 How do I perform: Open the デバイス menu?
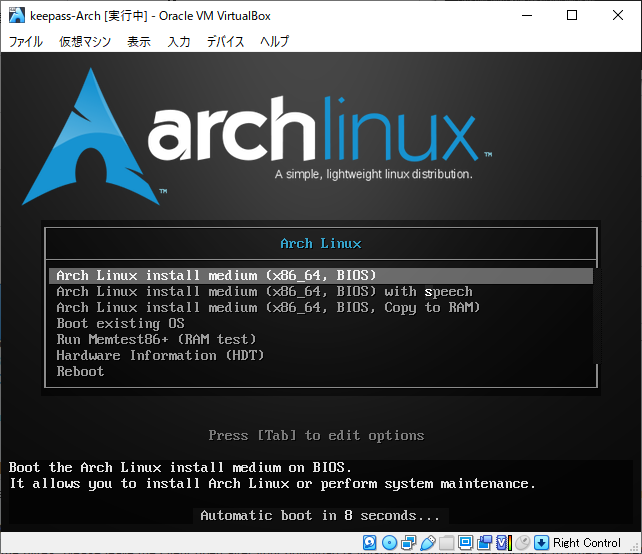pos(226,42)
